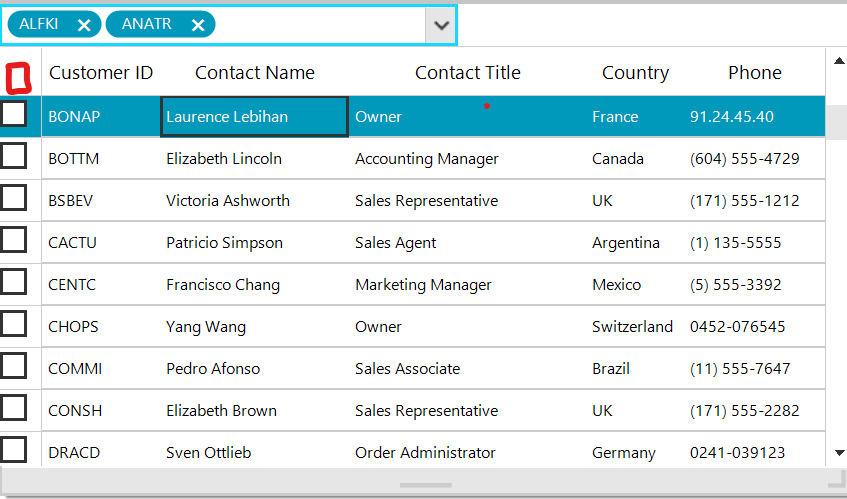Click the horizontal scrollbar thumb
Viewport: 847px width, 499px height.
pyautogui.click(x=426, y=485)
